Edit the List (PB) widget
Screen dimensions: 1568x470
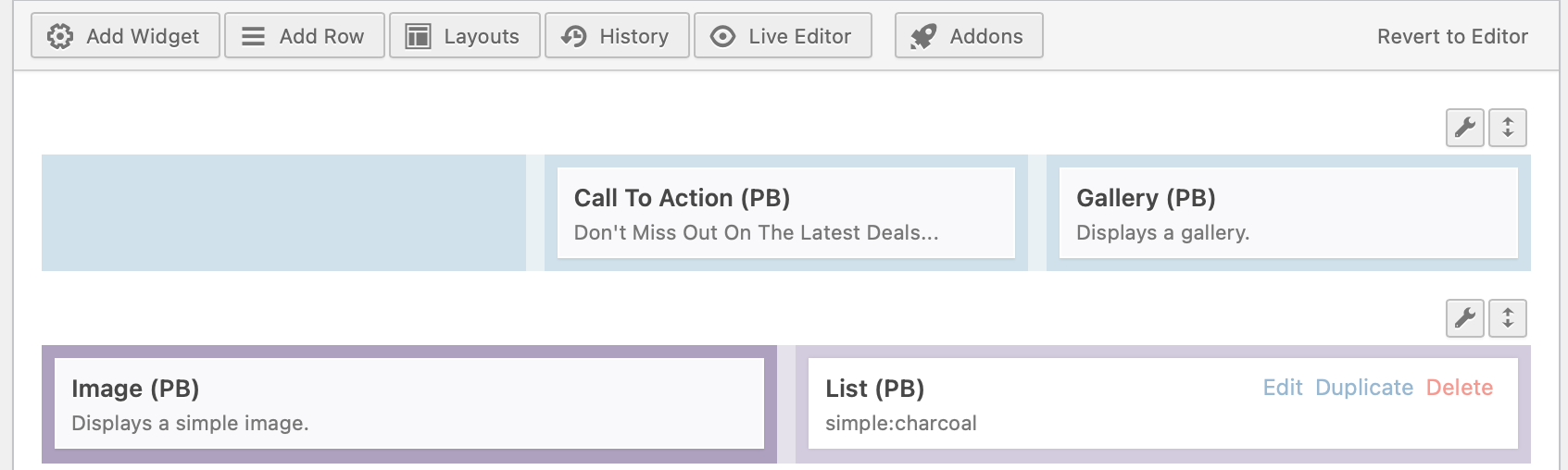click(1283, 388)
